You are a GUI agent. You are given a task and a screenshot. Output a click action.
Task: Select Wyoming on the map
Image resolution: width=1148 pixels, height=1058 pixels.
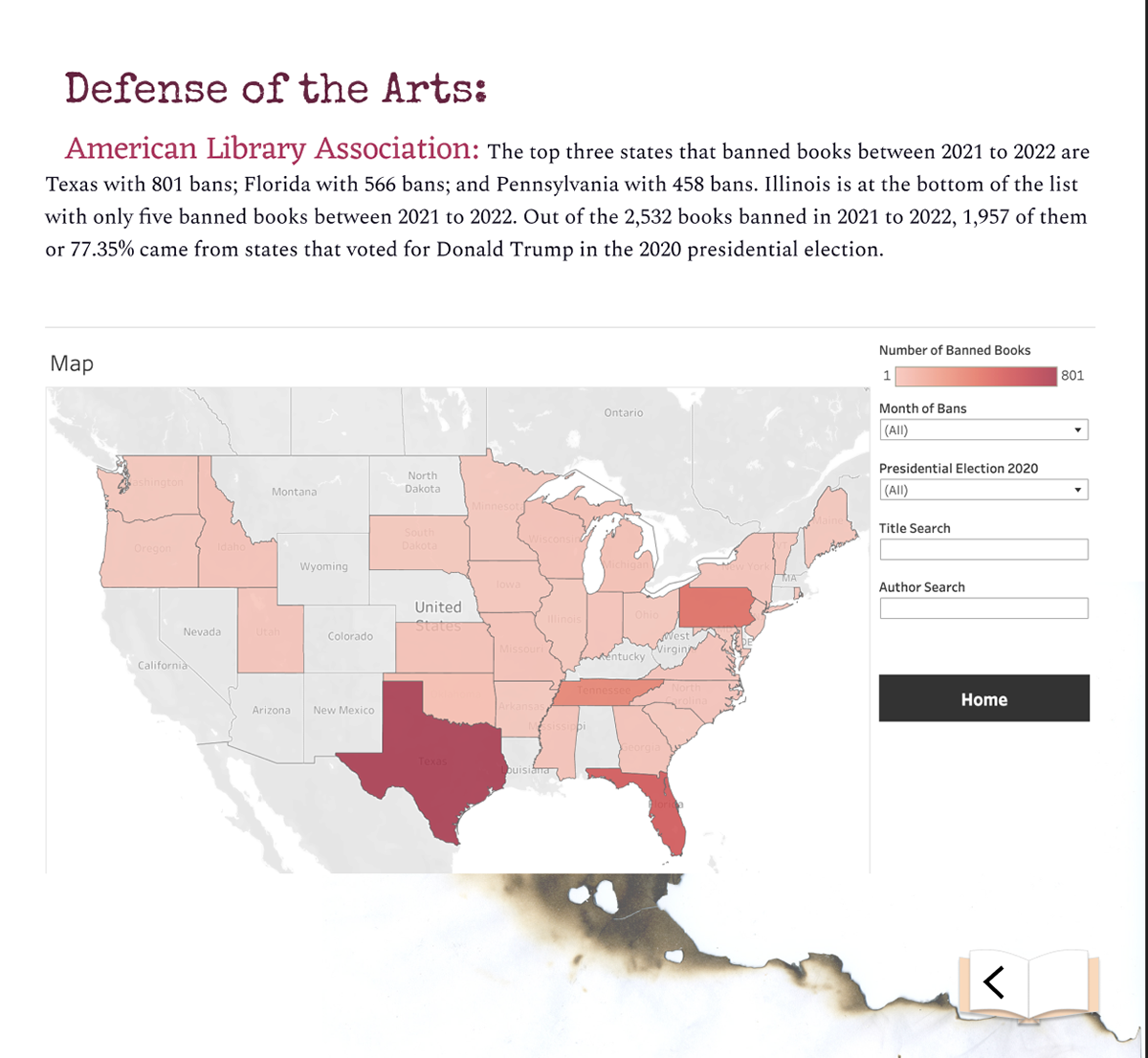[323, 567]
